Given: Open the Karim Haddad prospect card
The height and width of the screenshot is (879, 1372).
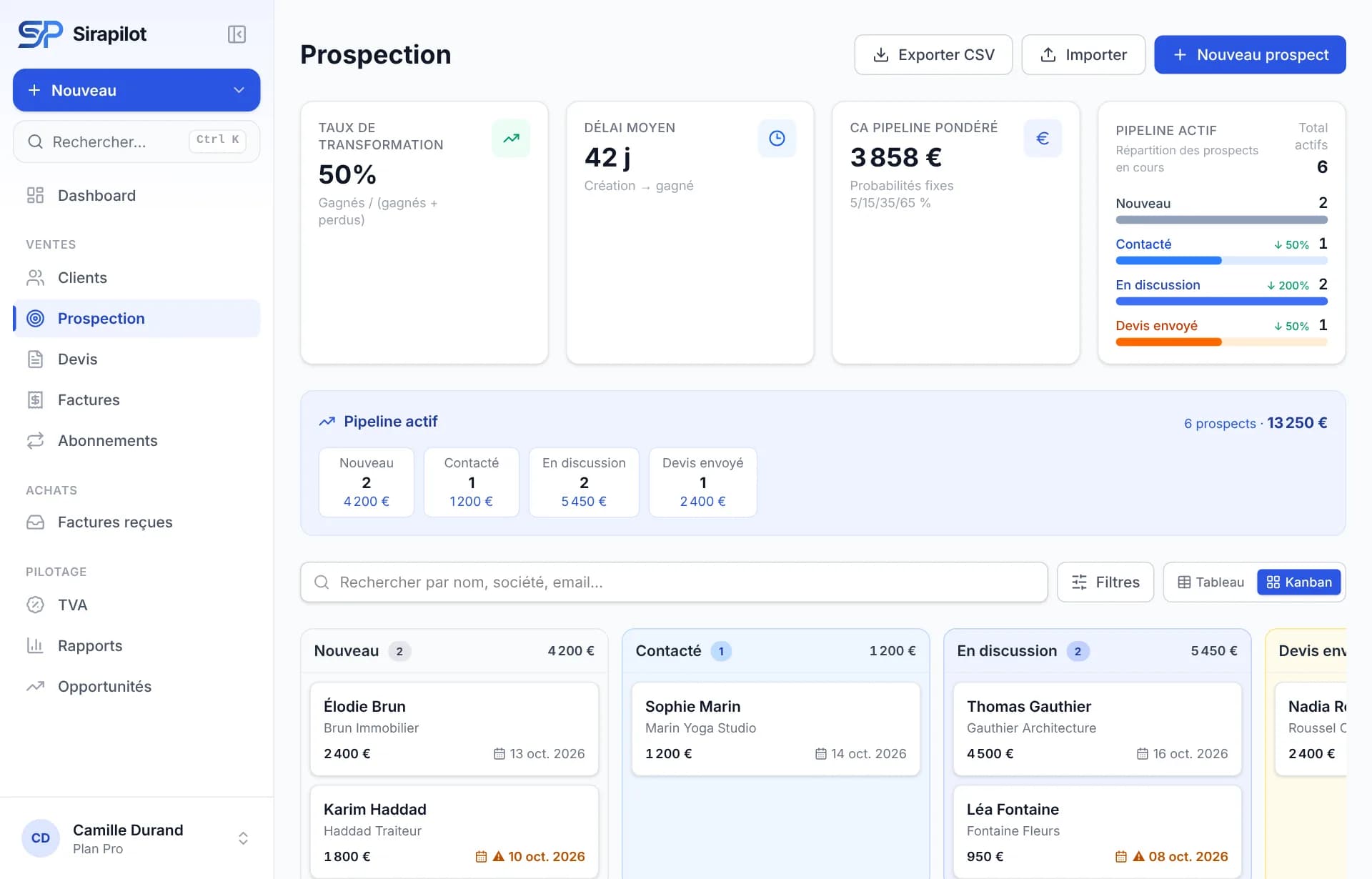Looking at the screenshot, I should tap(454, 831).
